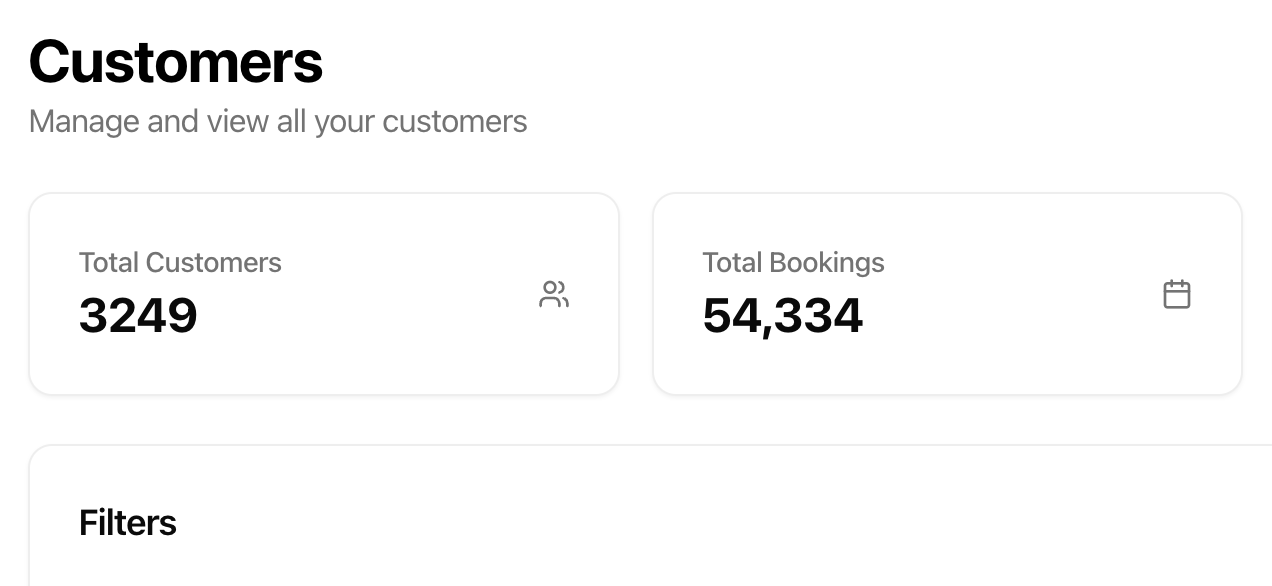Click the 3249 customer count
Image resolution: width=1272 pixels, height=586 pixels.
pyautogui.click(x=138, y=316)
